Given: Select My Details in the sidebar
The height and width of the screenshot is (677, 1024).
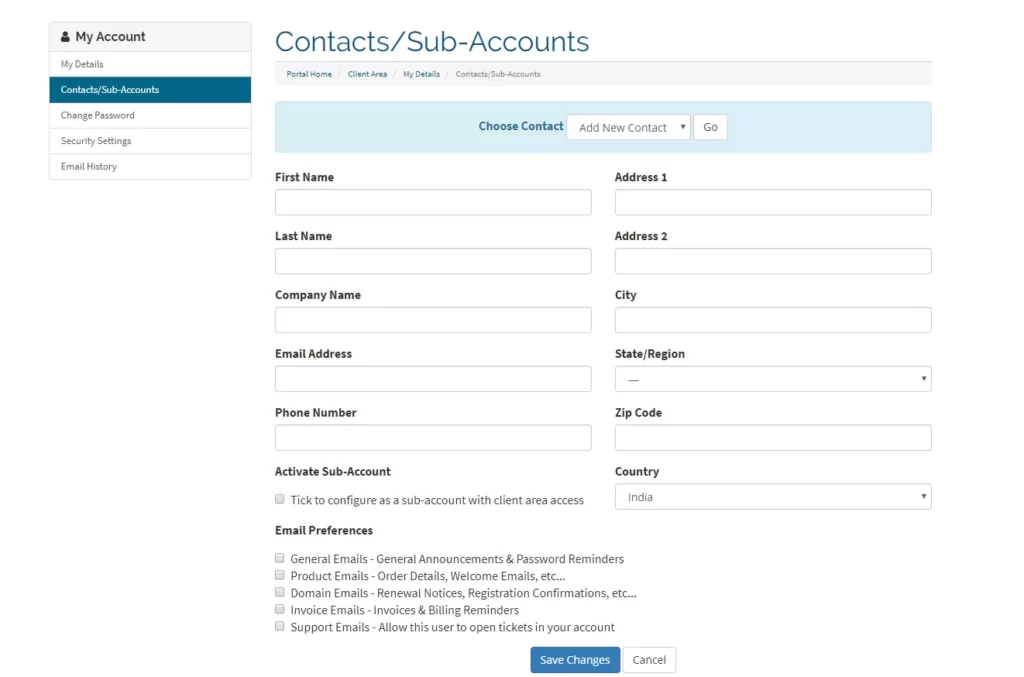Looking at the screenshot, I should click(x=81, y=63).
